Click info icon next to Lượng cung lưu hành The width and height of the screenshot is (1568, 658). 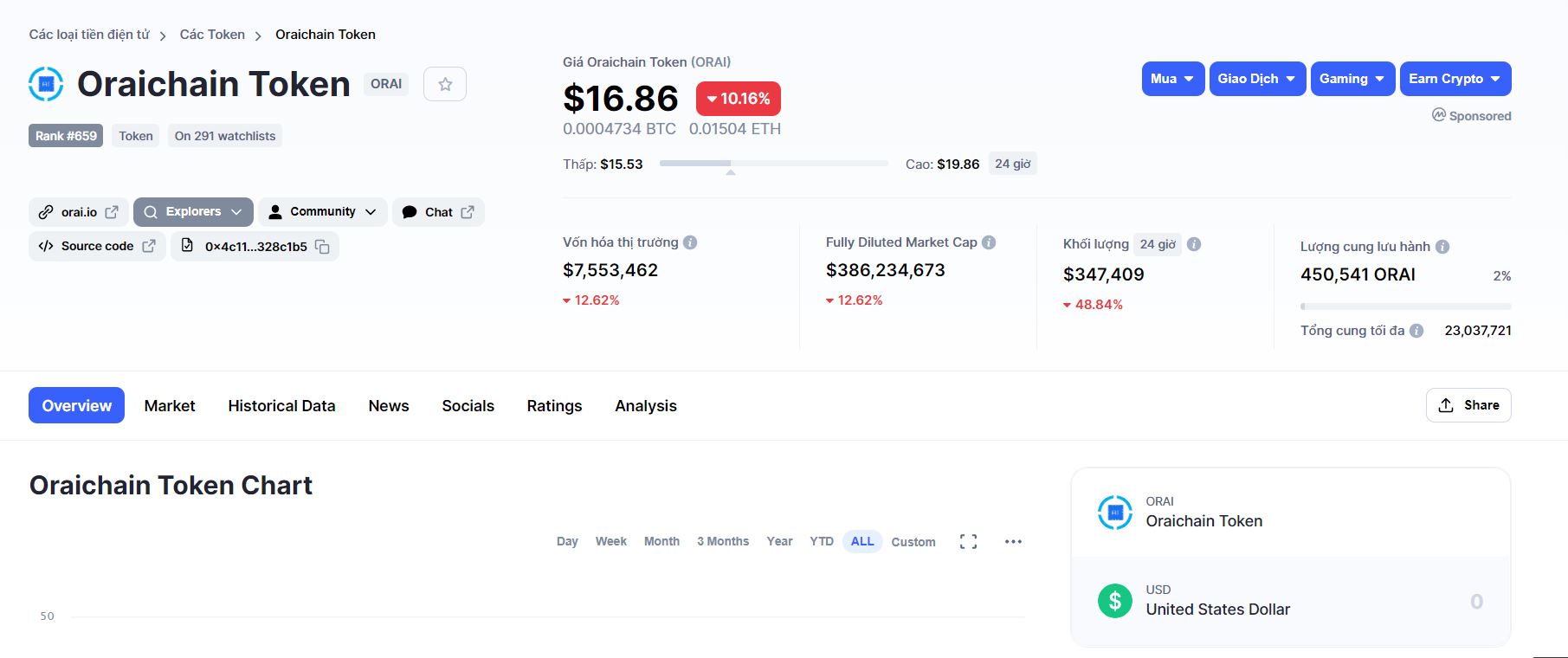1442,247
